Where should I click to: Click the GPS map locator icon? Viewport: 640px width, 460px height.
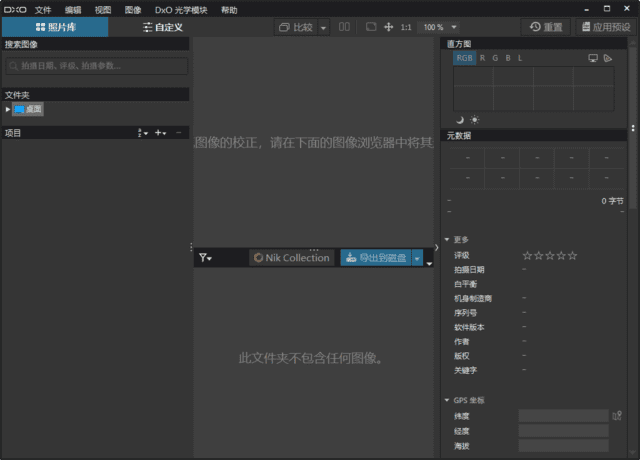[x=616, y=415]
